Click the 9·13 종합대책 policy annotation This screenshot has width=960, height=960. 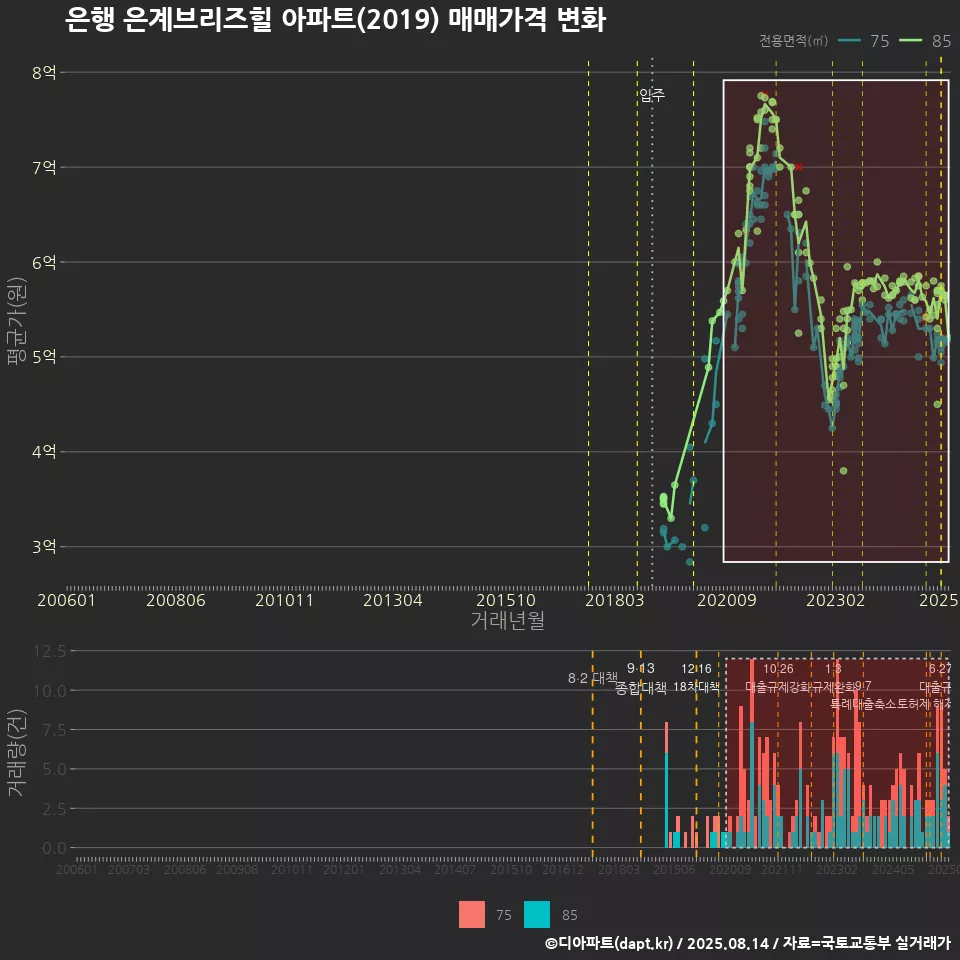tap(640, 678)
